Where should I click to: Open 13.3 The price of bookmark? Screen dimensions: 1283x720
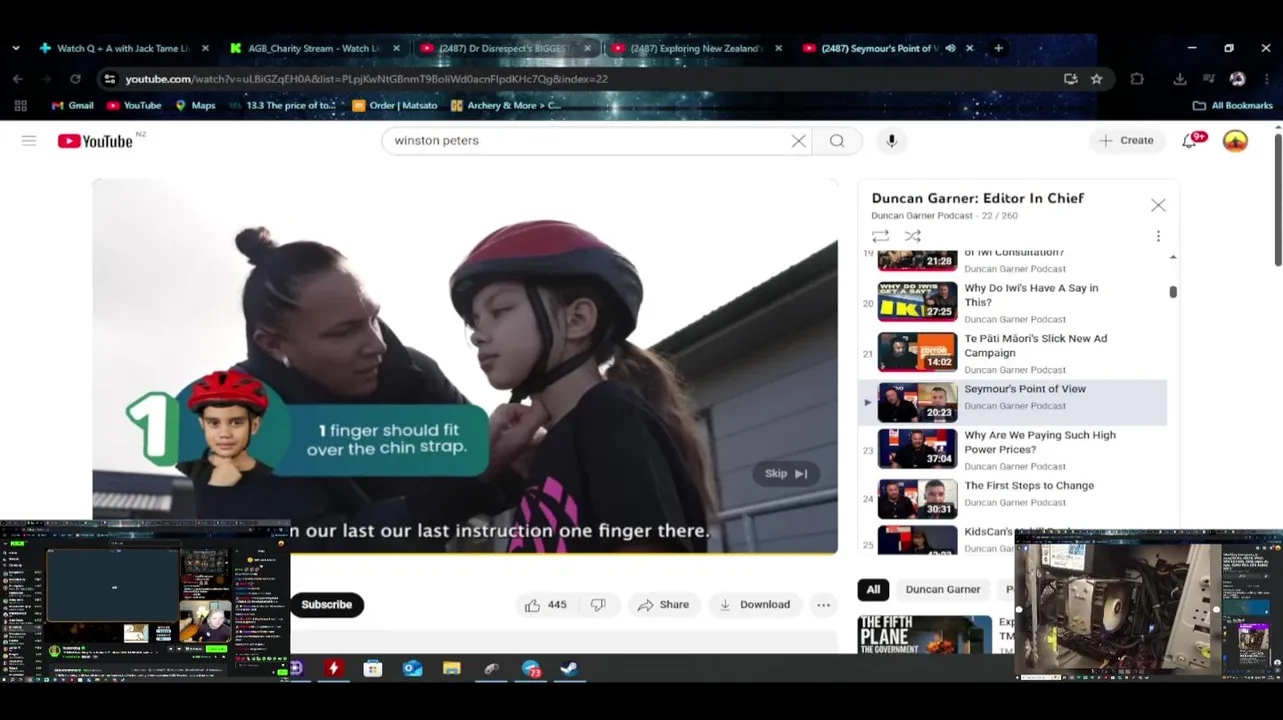coord(282,105)
